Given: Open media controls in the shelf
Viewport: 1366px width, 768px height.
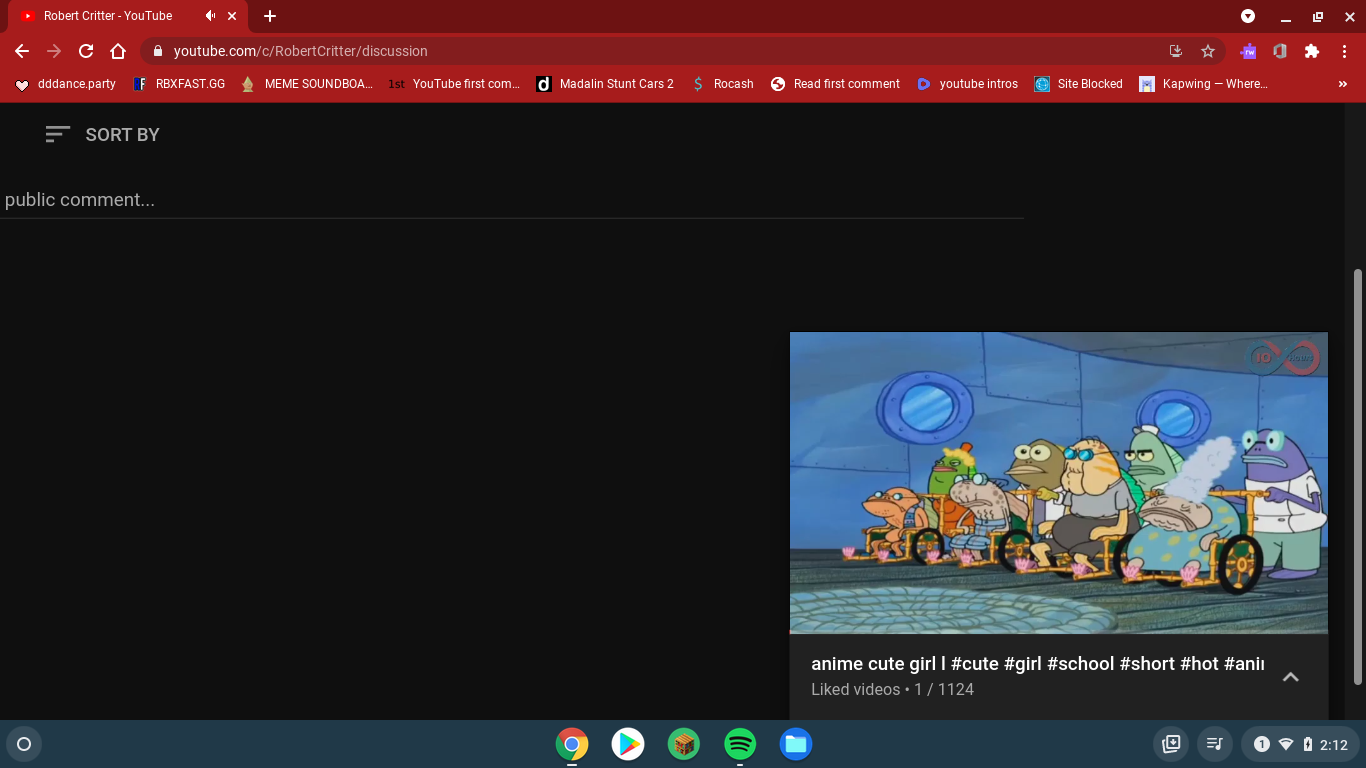Looking at the screenshot, I should [1215, 744].
